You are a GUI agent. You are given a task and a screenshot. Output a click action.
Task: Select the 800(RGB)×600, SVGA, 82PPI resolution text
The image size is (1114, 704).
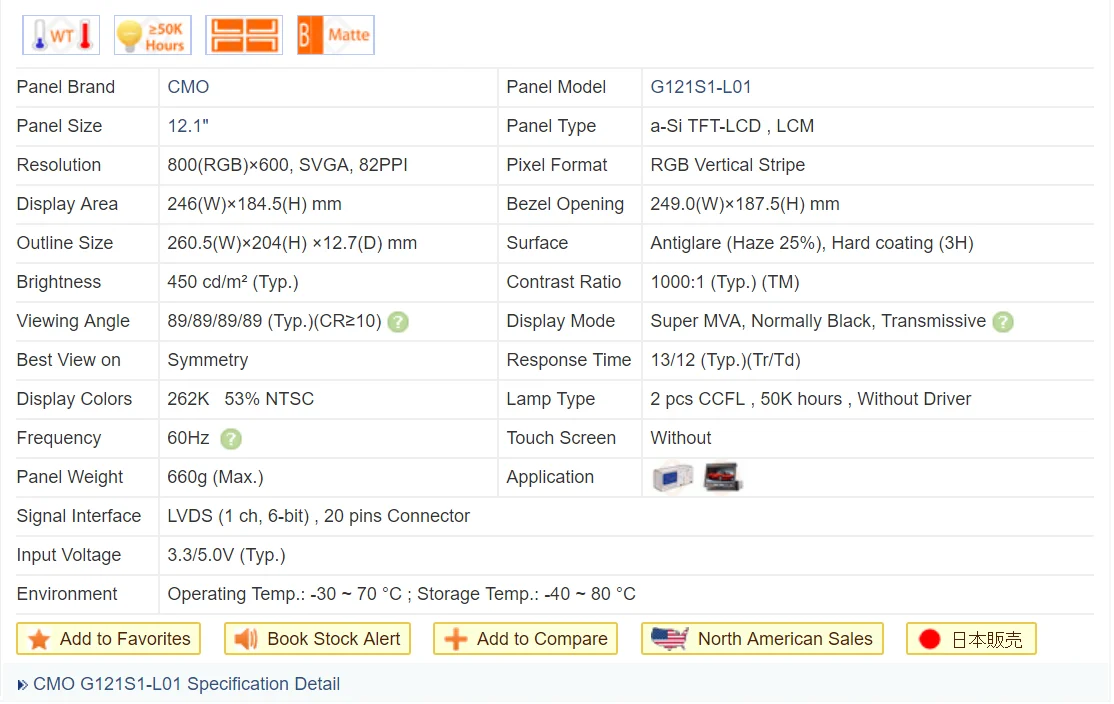(x=287, y=165)
